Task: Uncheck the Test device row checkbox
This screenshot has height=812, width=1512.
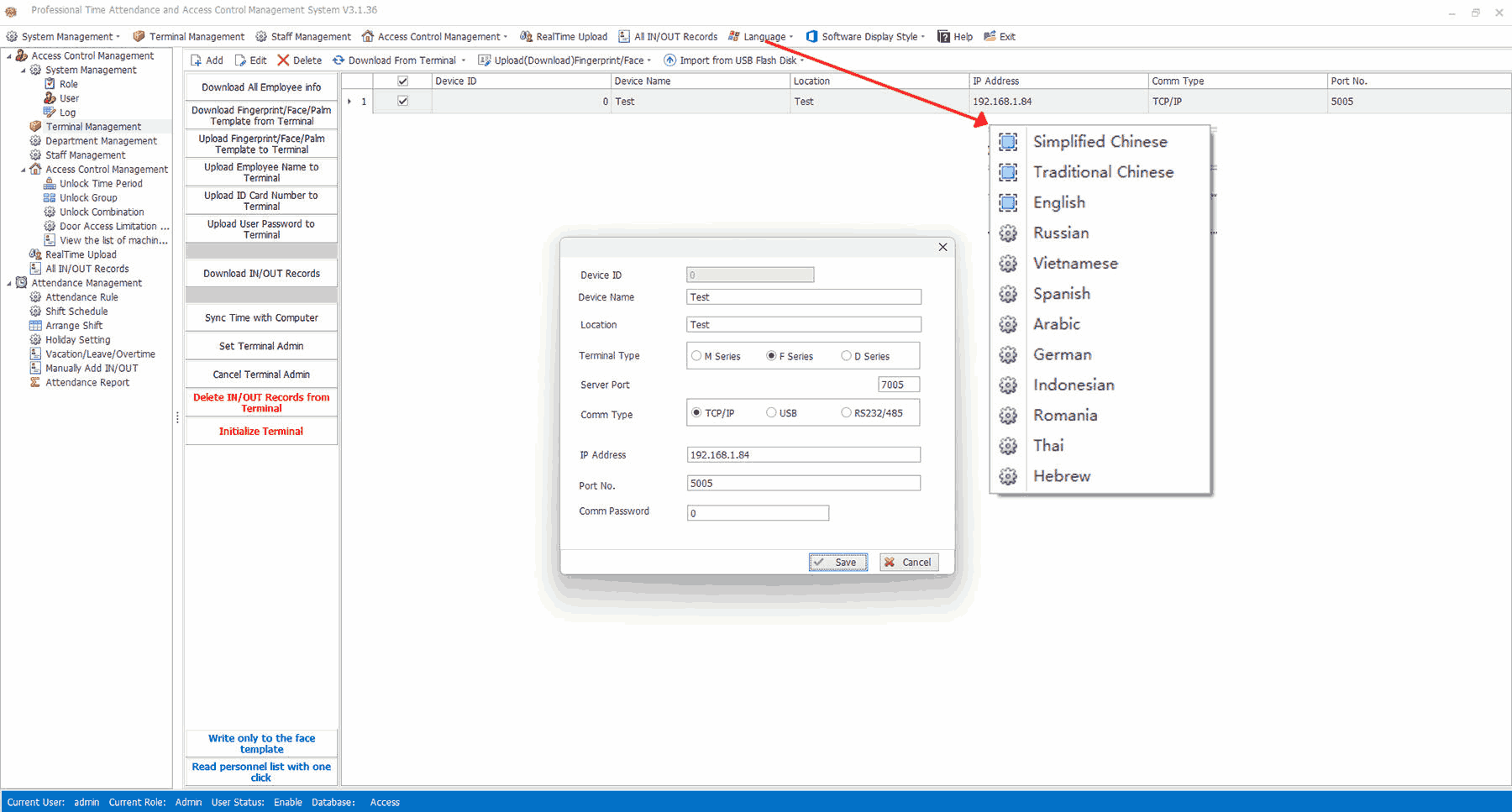Action: click(x=402, y=101)
